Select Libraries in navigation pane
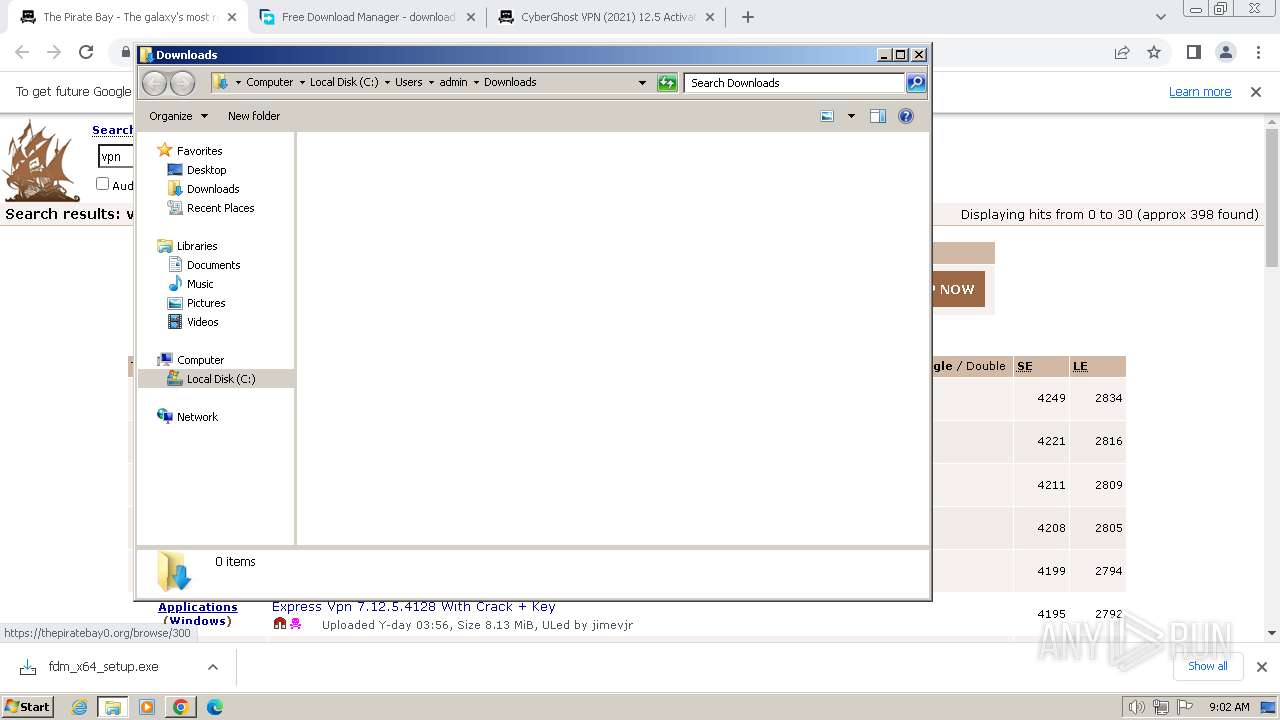 point(197,246)
